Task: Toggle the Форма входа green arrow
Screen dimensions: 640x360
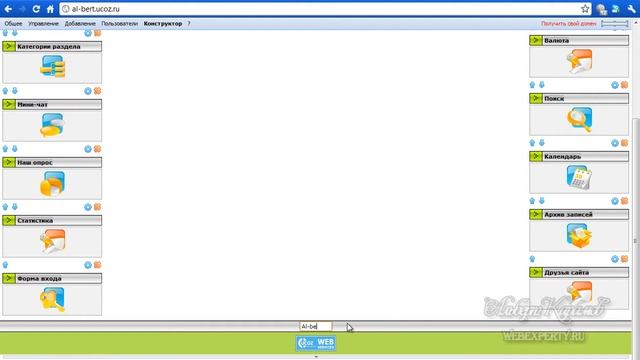Action: tap(9, 278)
